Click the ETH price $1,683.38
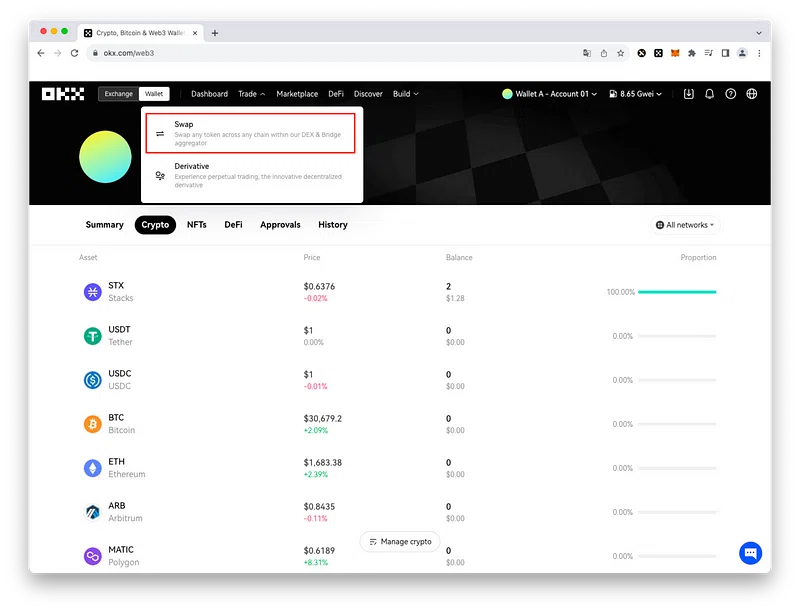Viewport: 800px width, 612px height. click(322, 463)
